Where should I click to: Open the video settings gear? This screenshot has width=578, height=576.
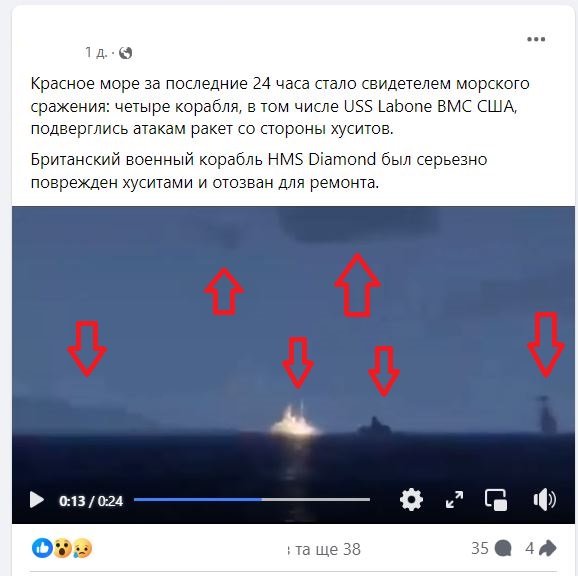click(411, 500)
